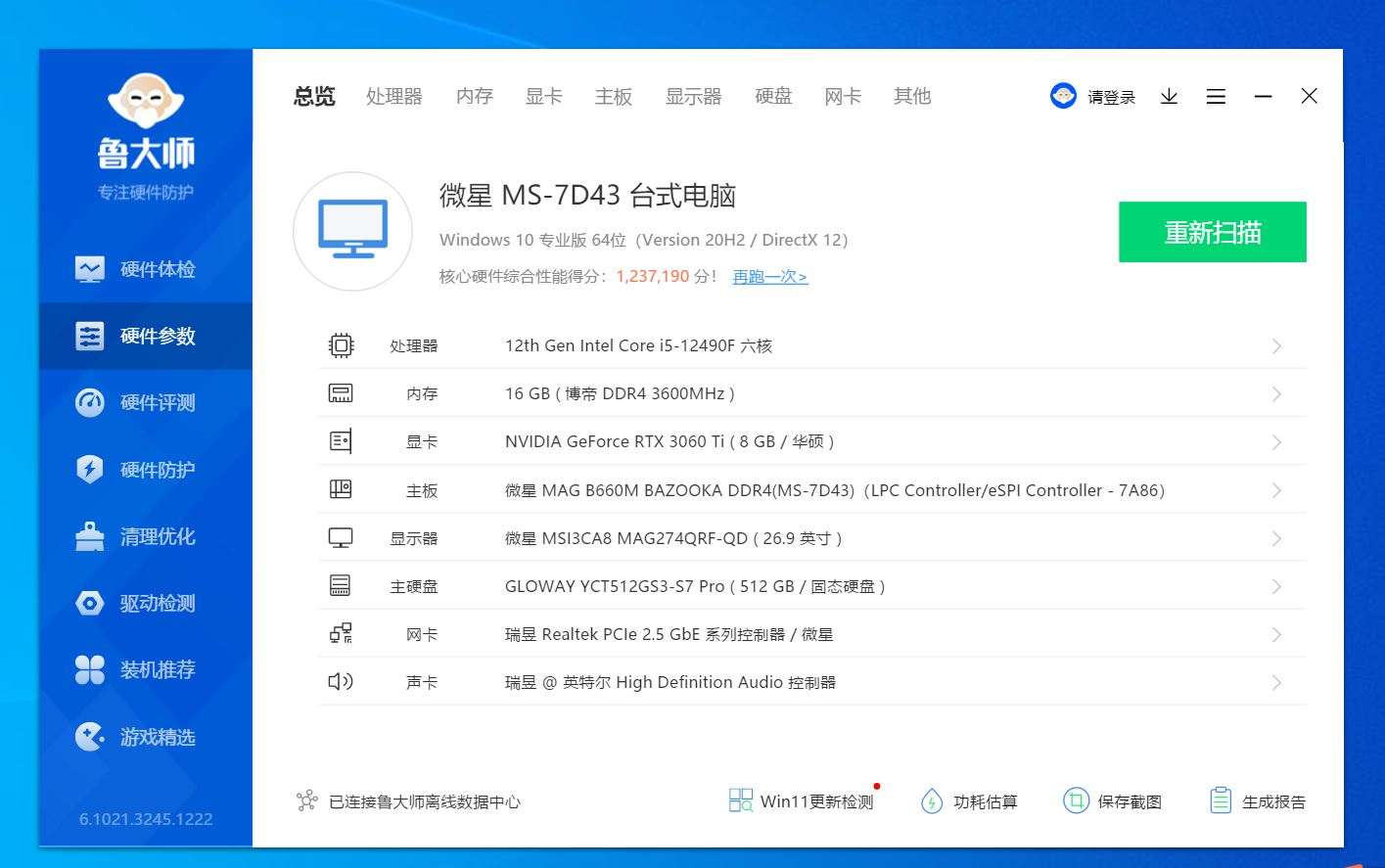Click the 声卡 speaker icon
Image resolution: width=1385 pixels, height=868 pixels.
[x=341, y=681]
